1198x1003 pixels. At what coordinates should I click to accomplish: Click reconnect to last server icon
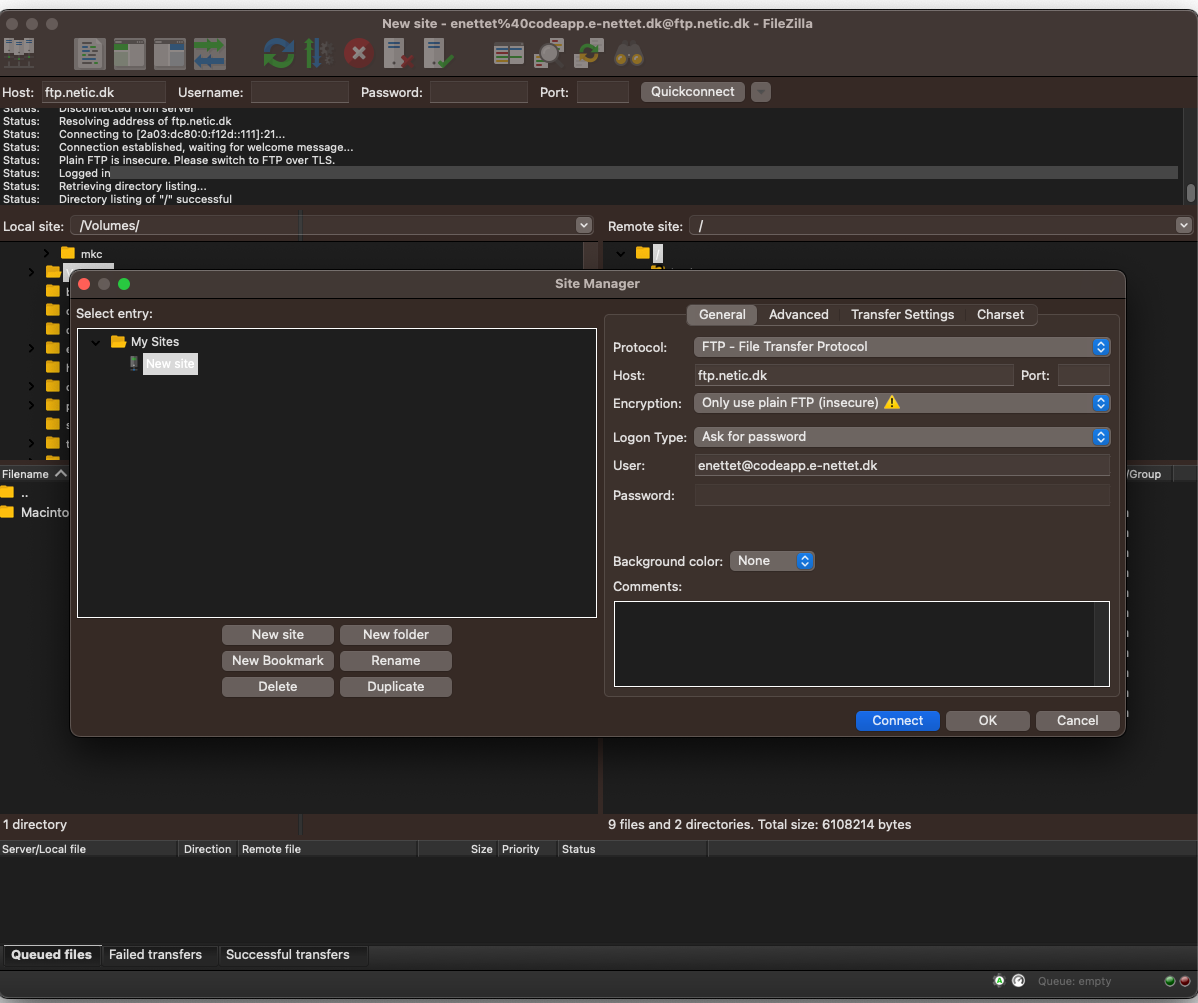[439, 53]
